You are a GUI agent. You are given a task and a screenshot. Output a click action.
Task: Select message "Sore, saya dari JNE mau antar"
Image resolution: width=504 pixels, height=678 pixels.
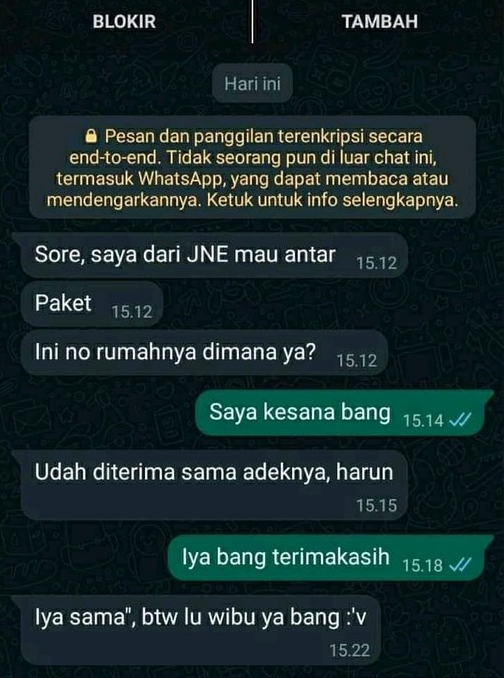214,256
